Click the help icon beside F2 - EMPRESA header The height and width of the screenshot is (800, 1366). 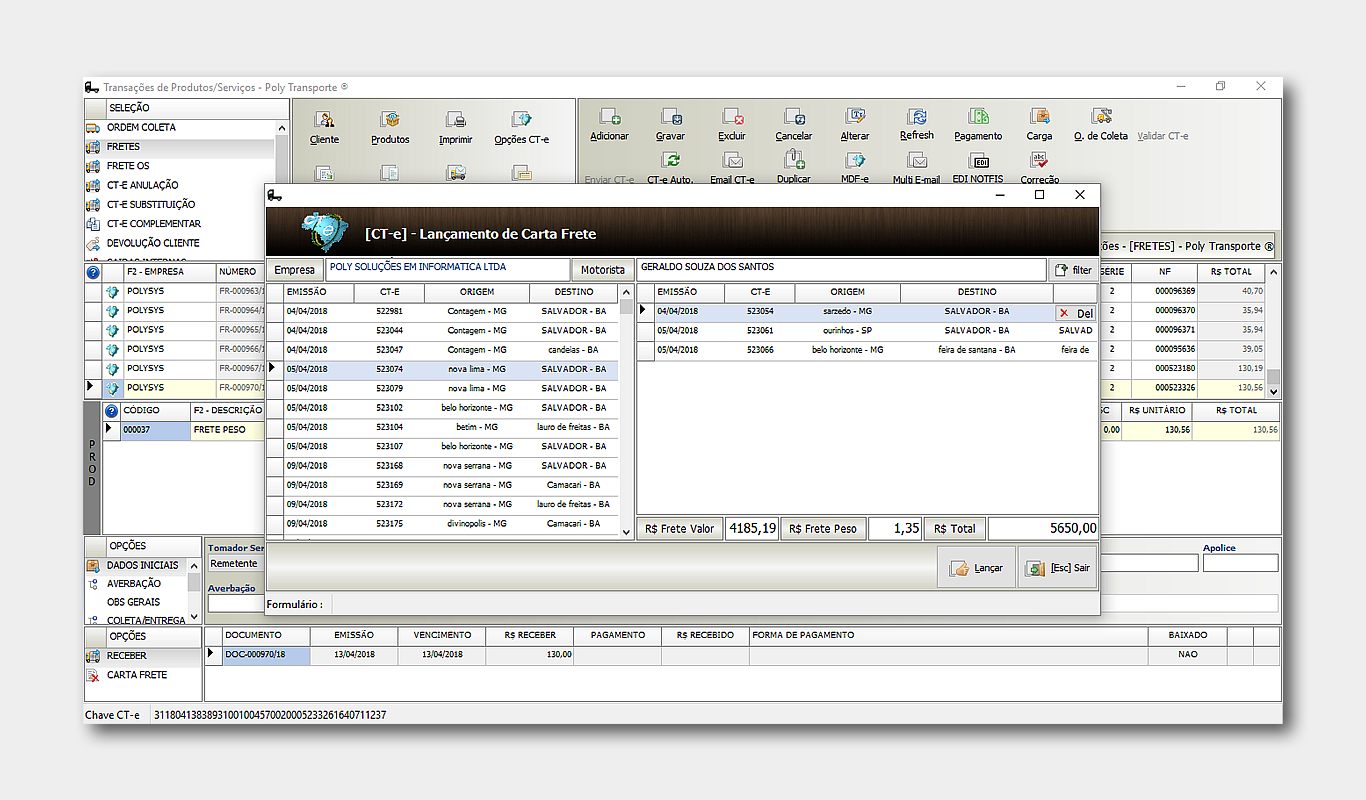pos(94,272)
